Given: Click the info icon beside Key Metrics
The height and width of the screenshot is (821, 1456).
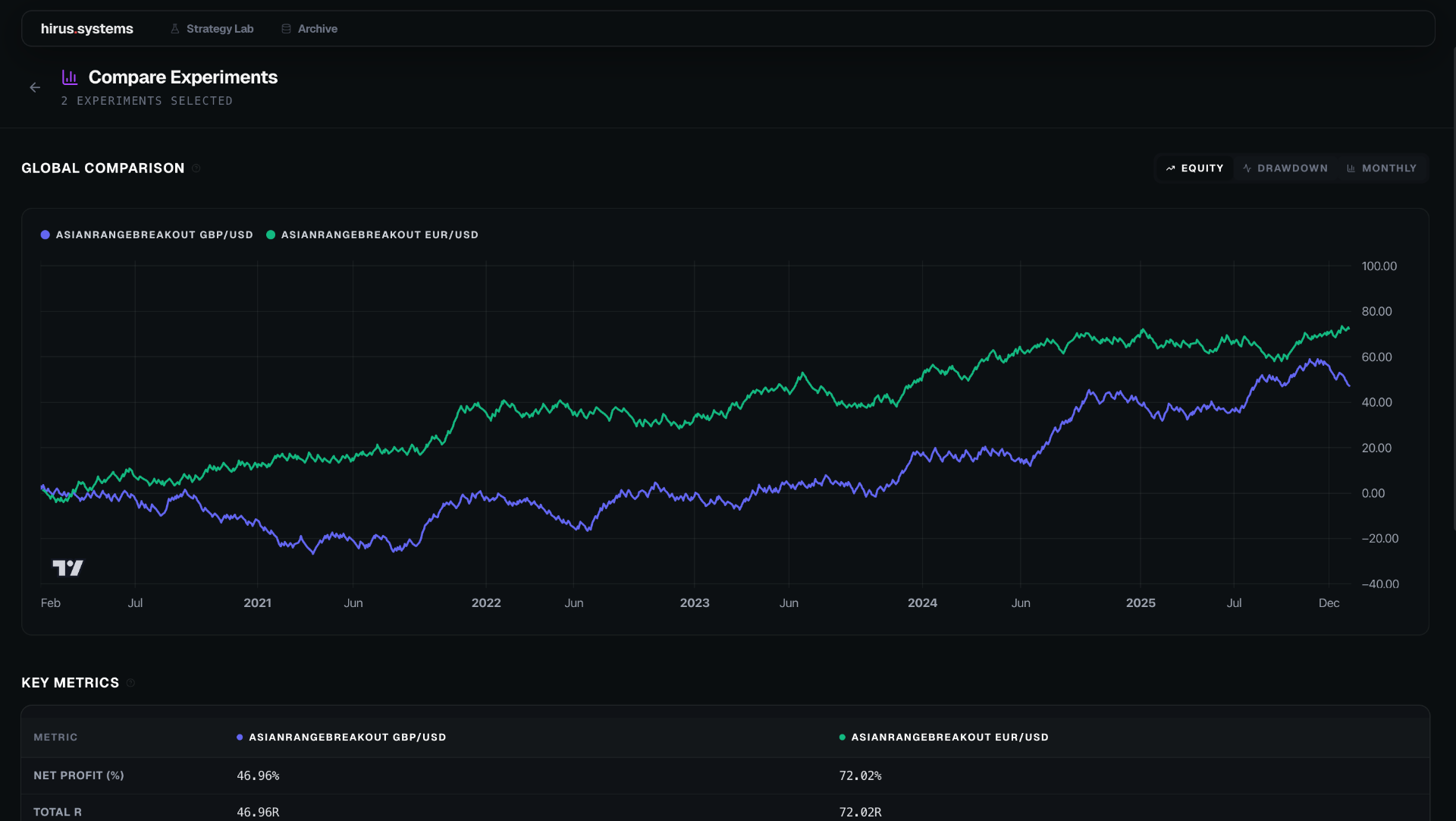Looking at the screenshot, I should 130,683.
